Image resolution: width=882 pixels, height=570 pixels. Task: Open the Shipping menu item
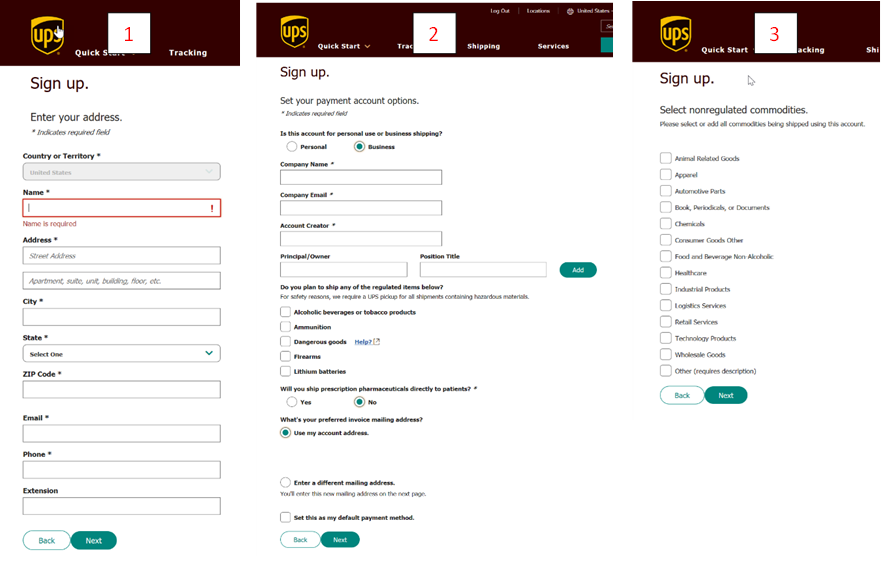483,46
